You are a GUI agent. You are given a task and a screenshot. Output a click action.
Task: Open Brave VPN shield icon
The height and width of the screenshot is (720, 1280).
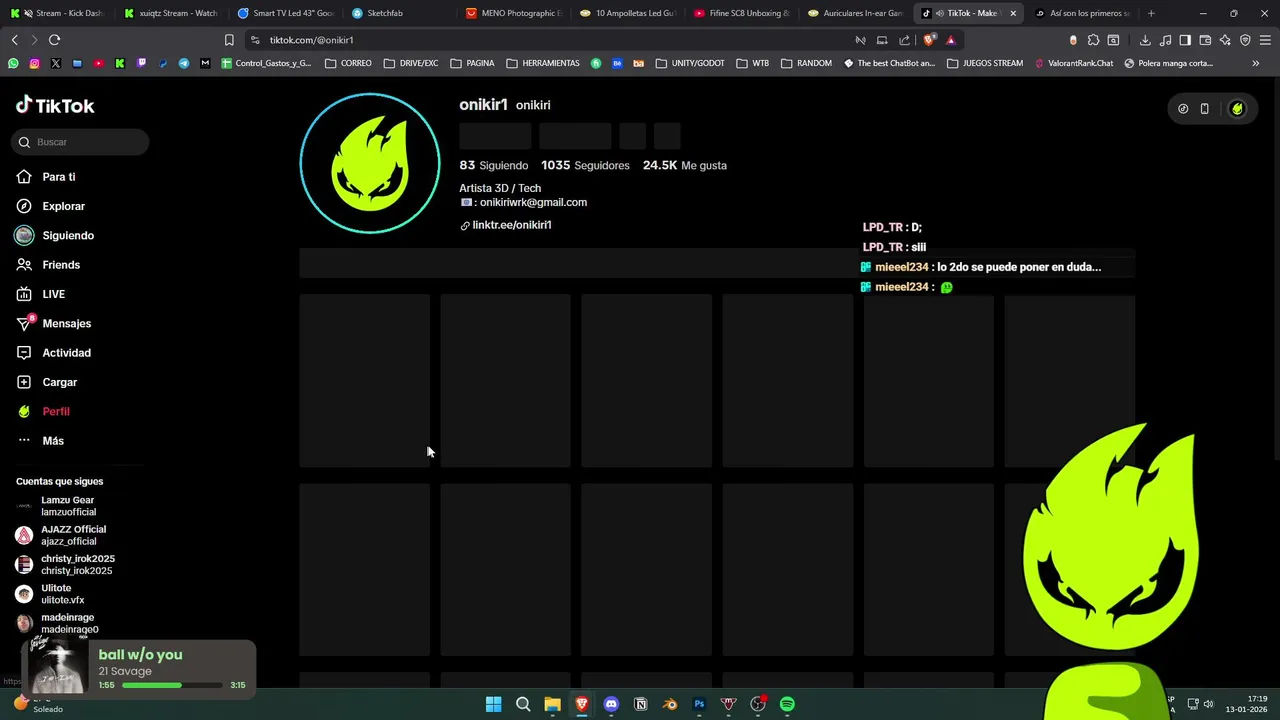[x=1245, y=40]
